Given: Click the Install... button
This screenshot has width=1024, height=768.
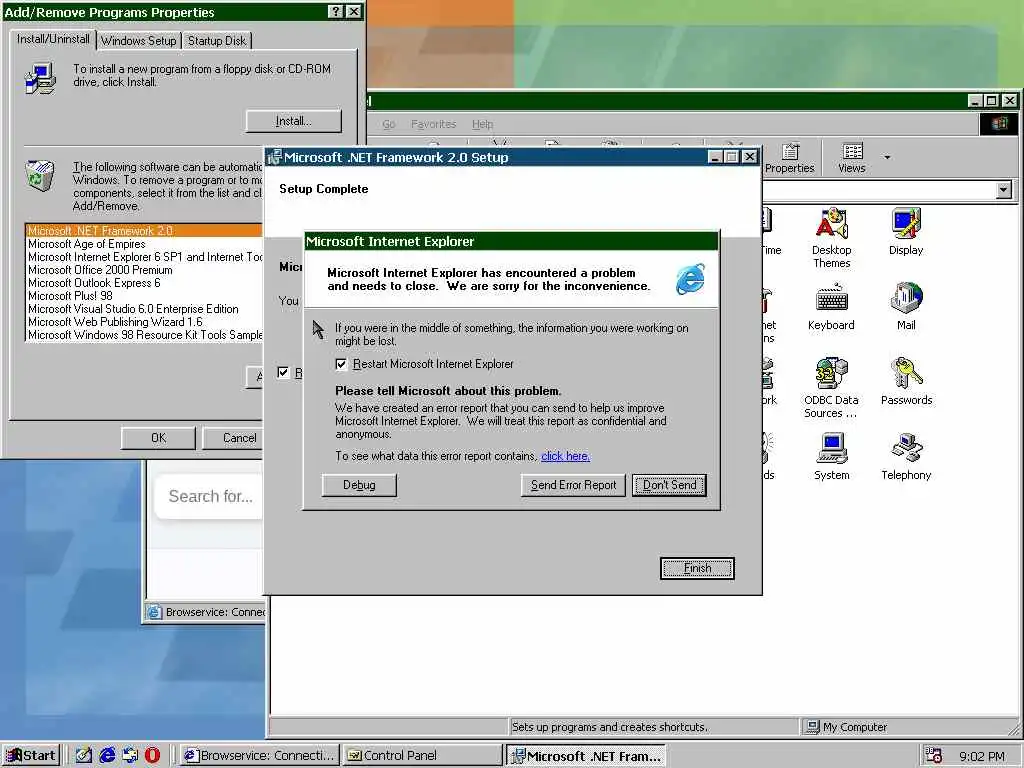Looking at the screenshot, I should pos(294,121).
